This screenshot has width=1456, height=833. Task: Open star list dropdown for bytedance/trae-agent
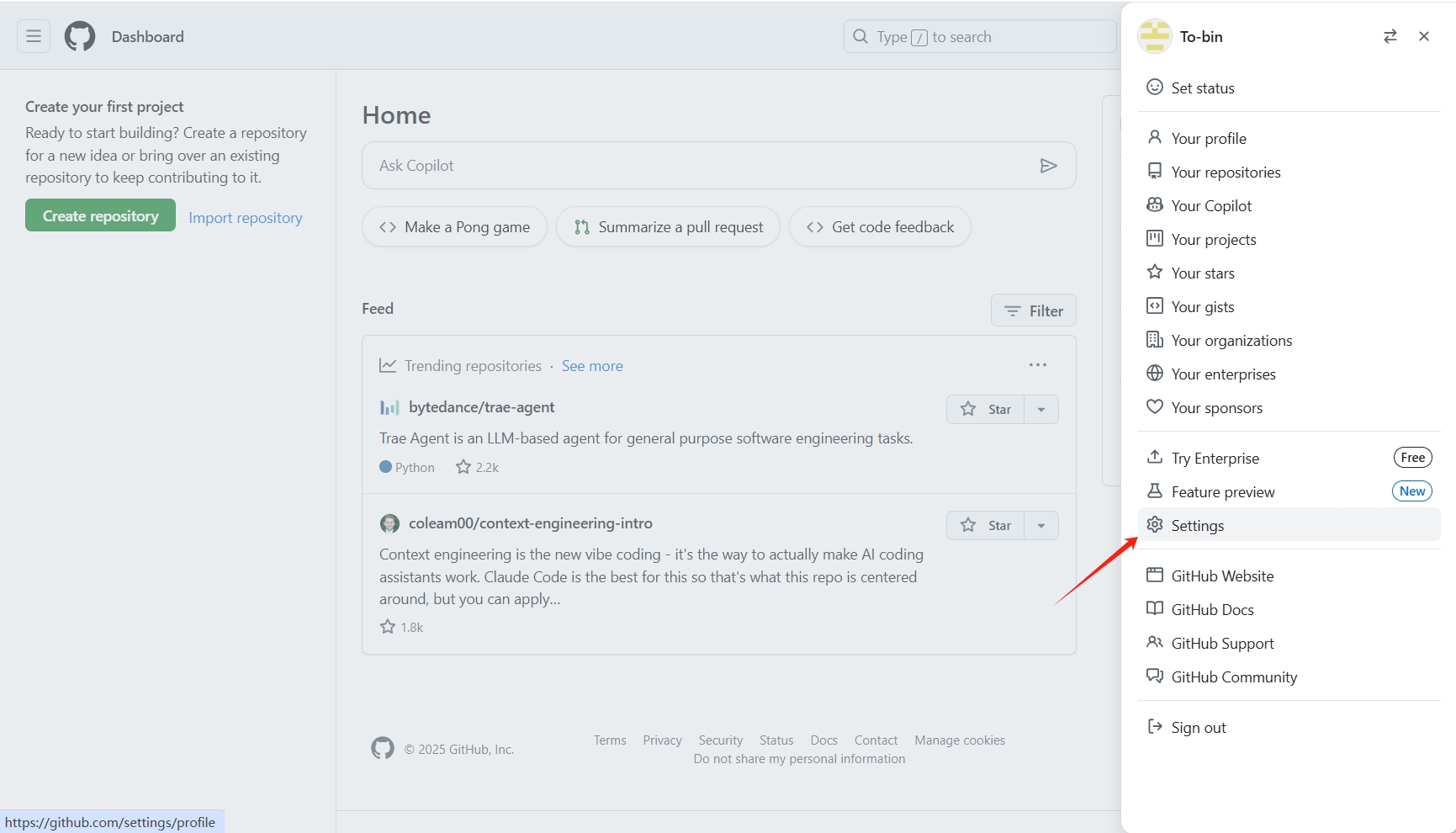point(1041,410)
